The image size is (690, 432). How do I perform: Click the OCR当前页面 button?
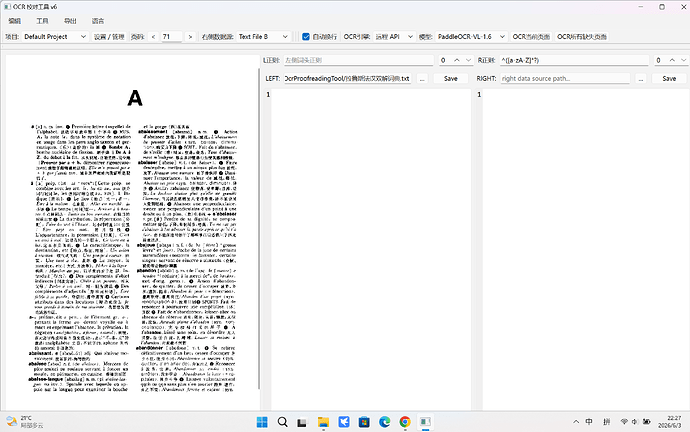tap(531, 37)
